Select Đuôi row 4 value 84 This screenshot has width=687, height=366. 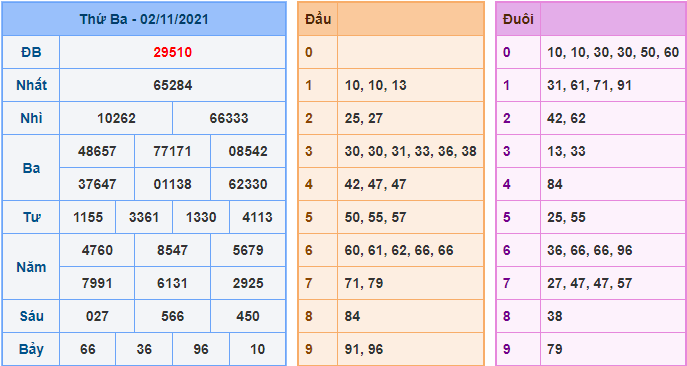pyautogui.click(x=555, y=184)
